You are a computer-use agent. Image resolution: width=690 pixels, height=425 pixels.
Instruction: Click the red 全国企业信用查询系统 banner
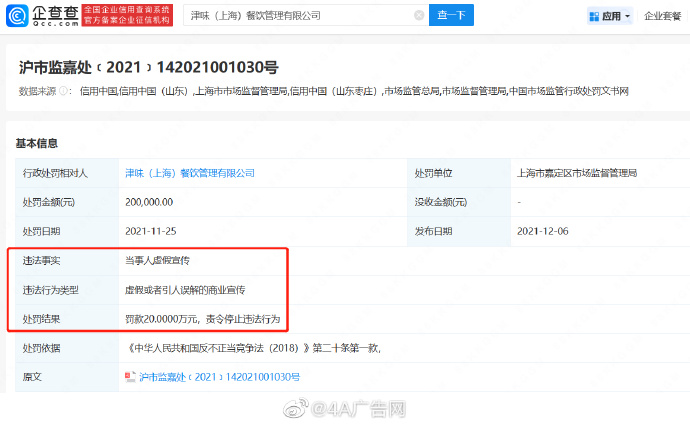[x=127, y=15]
